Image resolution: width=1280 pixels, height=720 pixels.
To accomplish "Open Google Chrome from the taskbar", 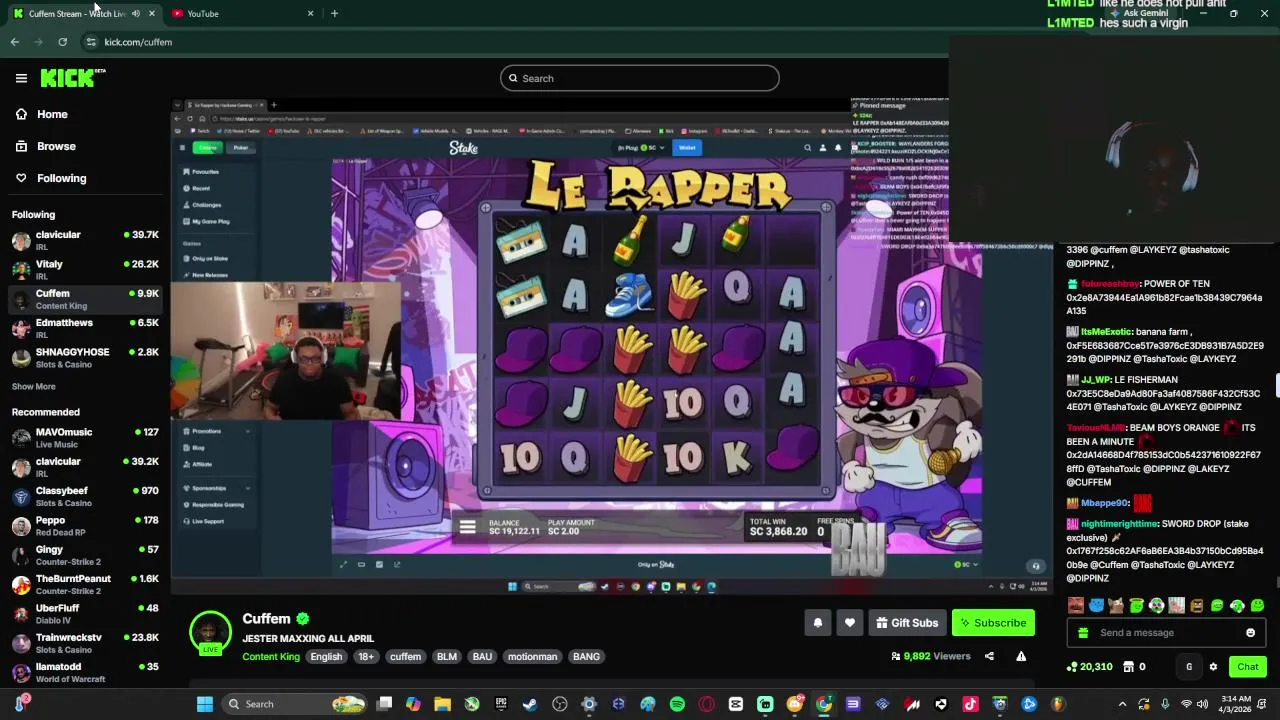I will 824,704.
